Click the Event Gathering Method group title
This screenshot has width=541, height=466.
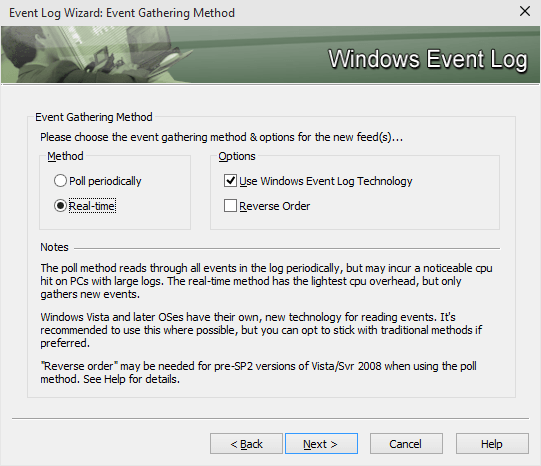pyautogui.click(x=94, y=117)
